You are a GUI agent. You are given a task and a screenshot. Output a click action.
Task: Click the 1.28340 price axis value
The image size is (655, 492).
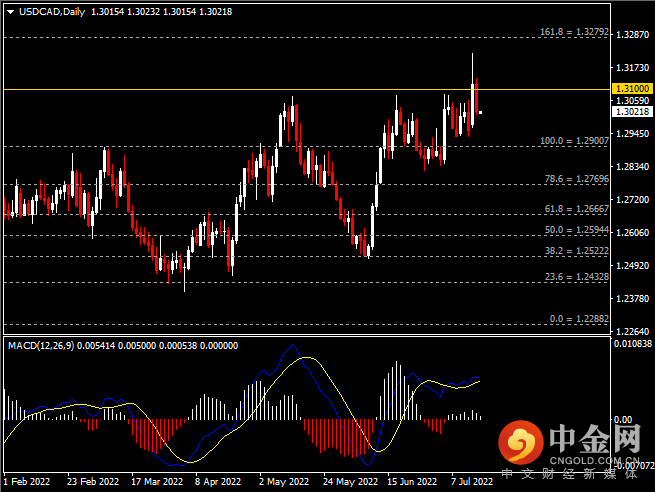click(632, 167)
